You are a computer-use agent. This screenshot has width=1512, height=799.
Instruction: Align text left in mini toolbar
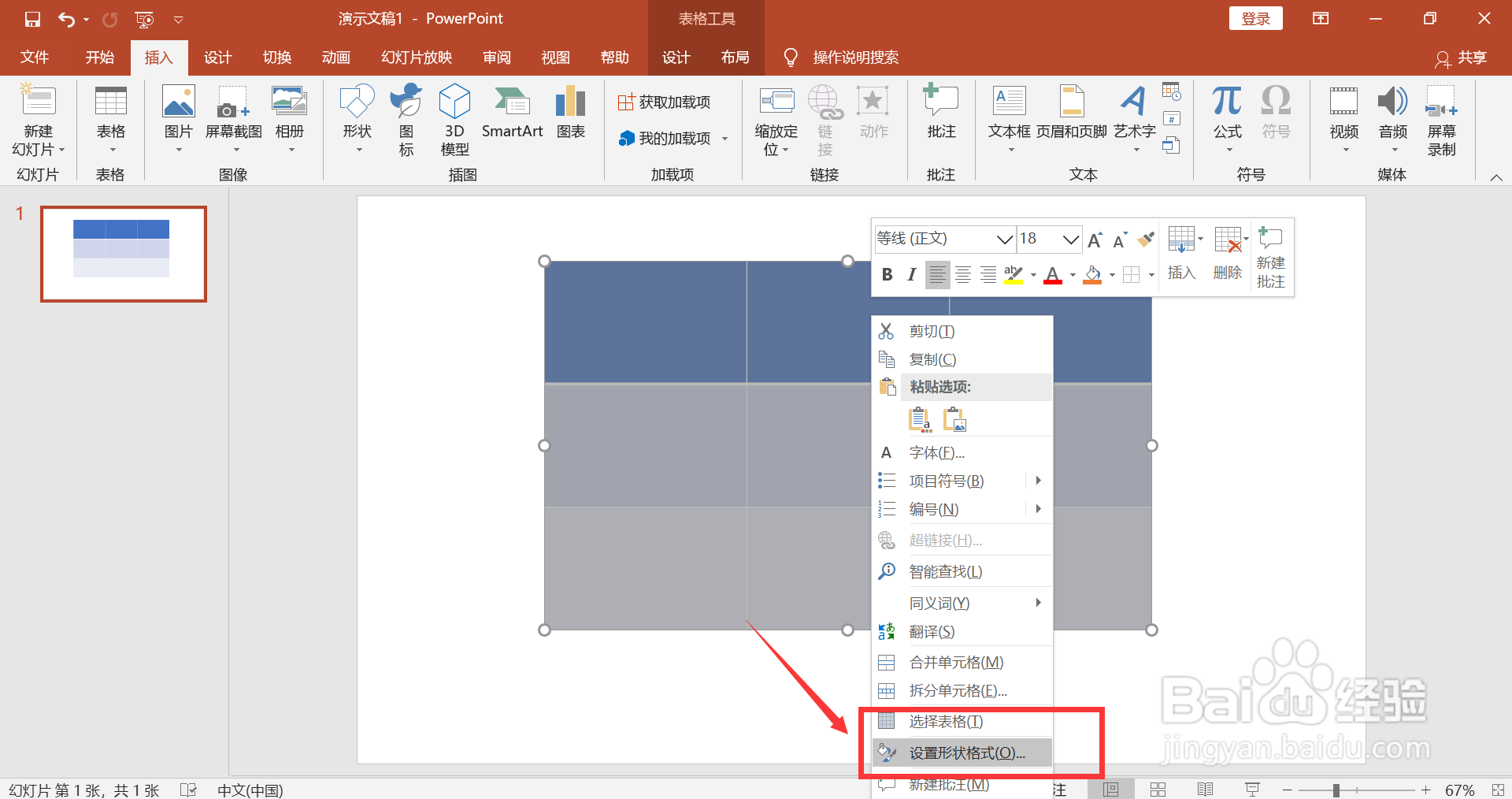click(x=937, y=275)
